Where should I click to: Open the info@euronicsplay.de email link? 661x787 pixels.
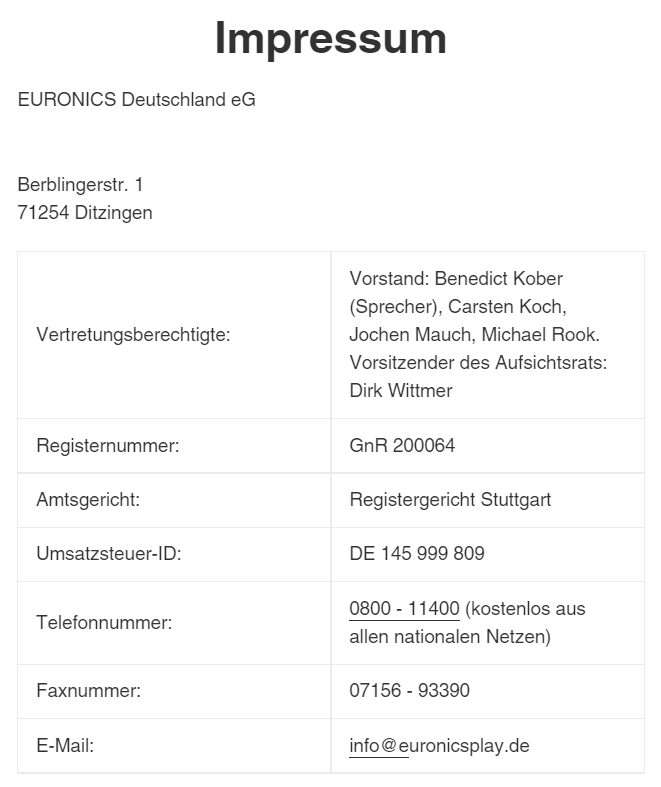point(439,745)
